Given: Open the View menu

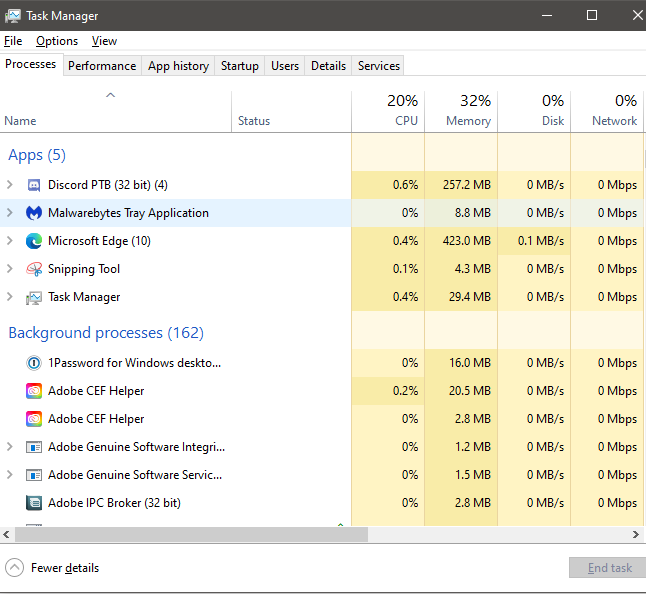Looking at the screenshot, I should (x=104, y=41).
